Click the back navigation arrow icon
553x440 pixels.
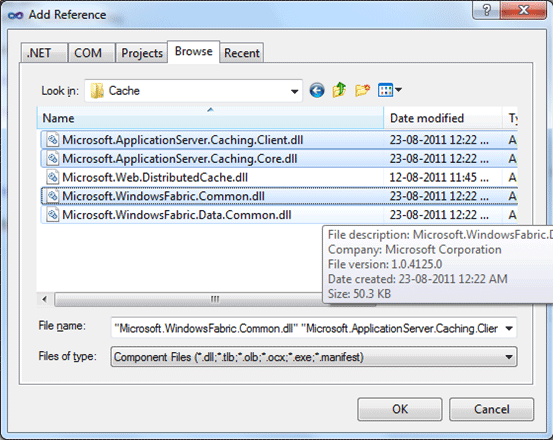317,91
